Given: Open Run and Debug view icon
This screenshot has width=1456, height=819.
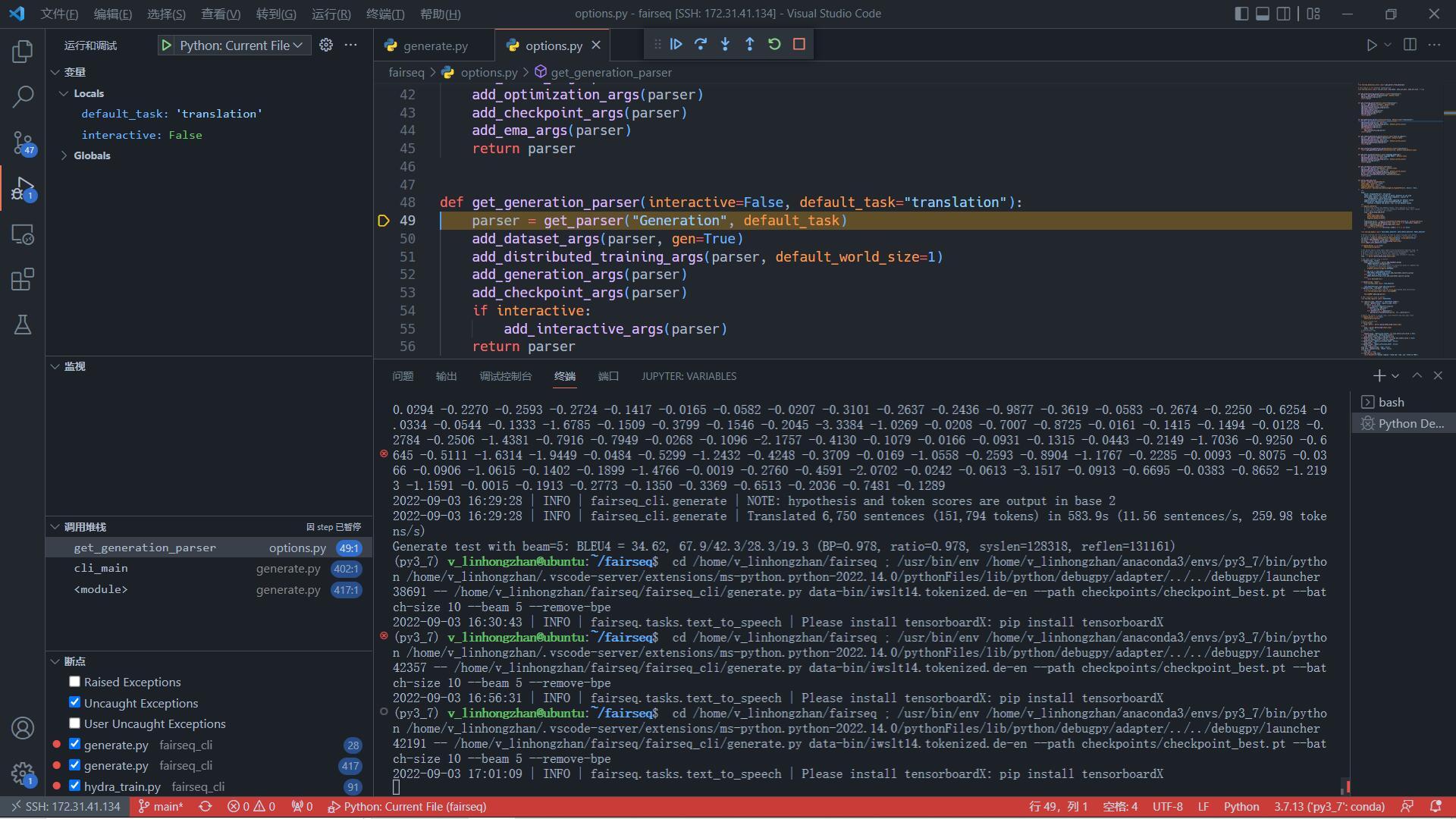Looking at the screenshot, I should tap(23, 189).
